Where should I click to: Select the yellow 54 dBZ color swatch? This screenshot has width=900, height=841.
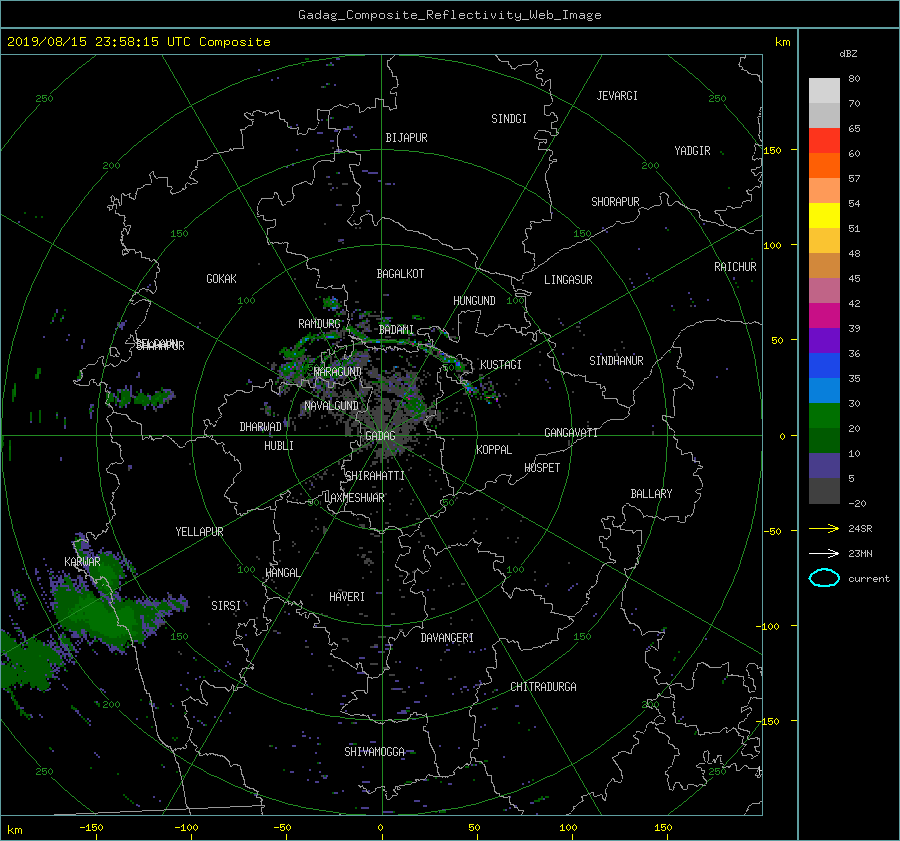824,215
